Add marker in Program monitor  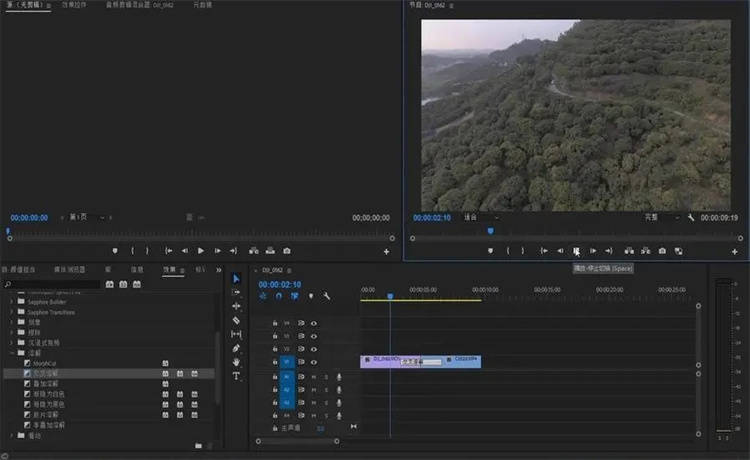(x=490, y=251)
